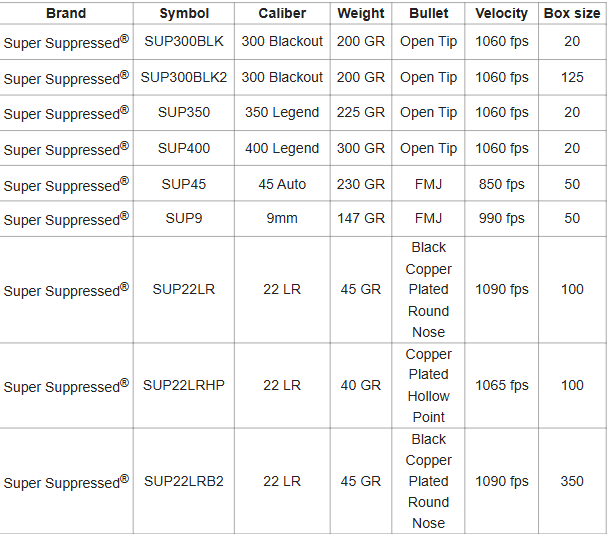Screen dimensions: 610x534
Task: Click the SUP400 symbol cell
Action: pyautogui.click(x=184, y=148)
